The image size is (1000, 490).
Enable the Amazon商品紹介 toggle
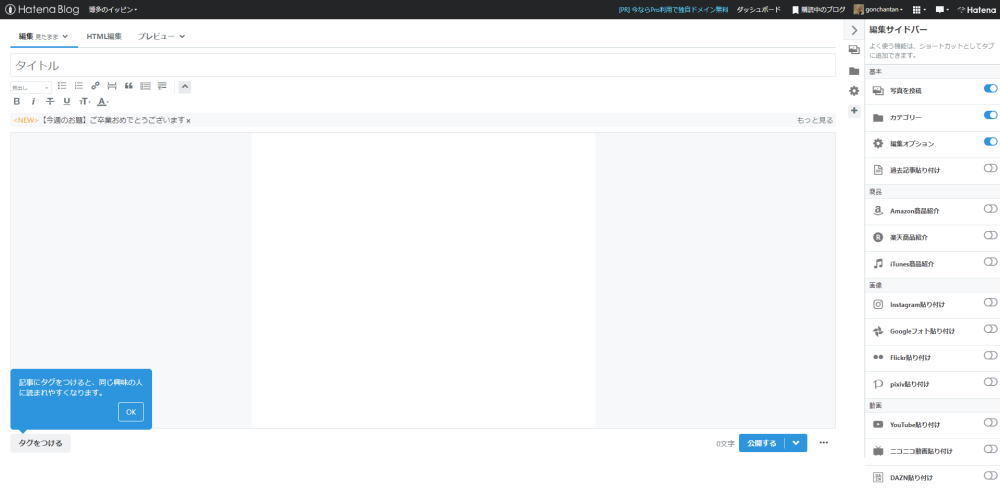point(990,209)
